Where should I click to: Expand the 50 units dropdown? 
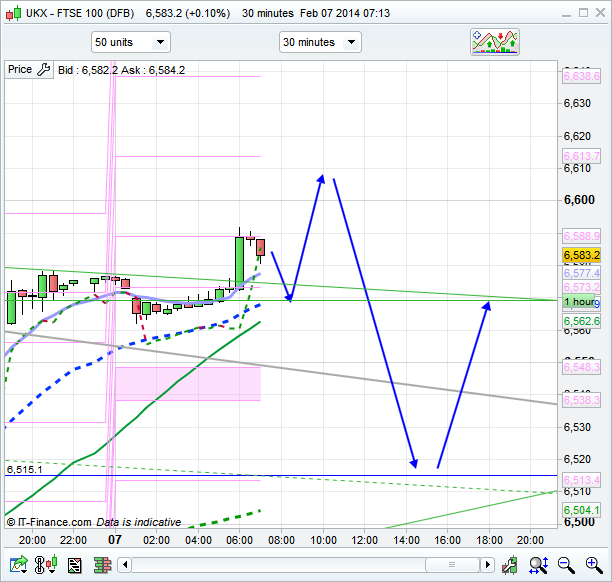tap(130, 42)
